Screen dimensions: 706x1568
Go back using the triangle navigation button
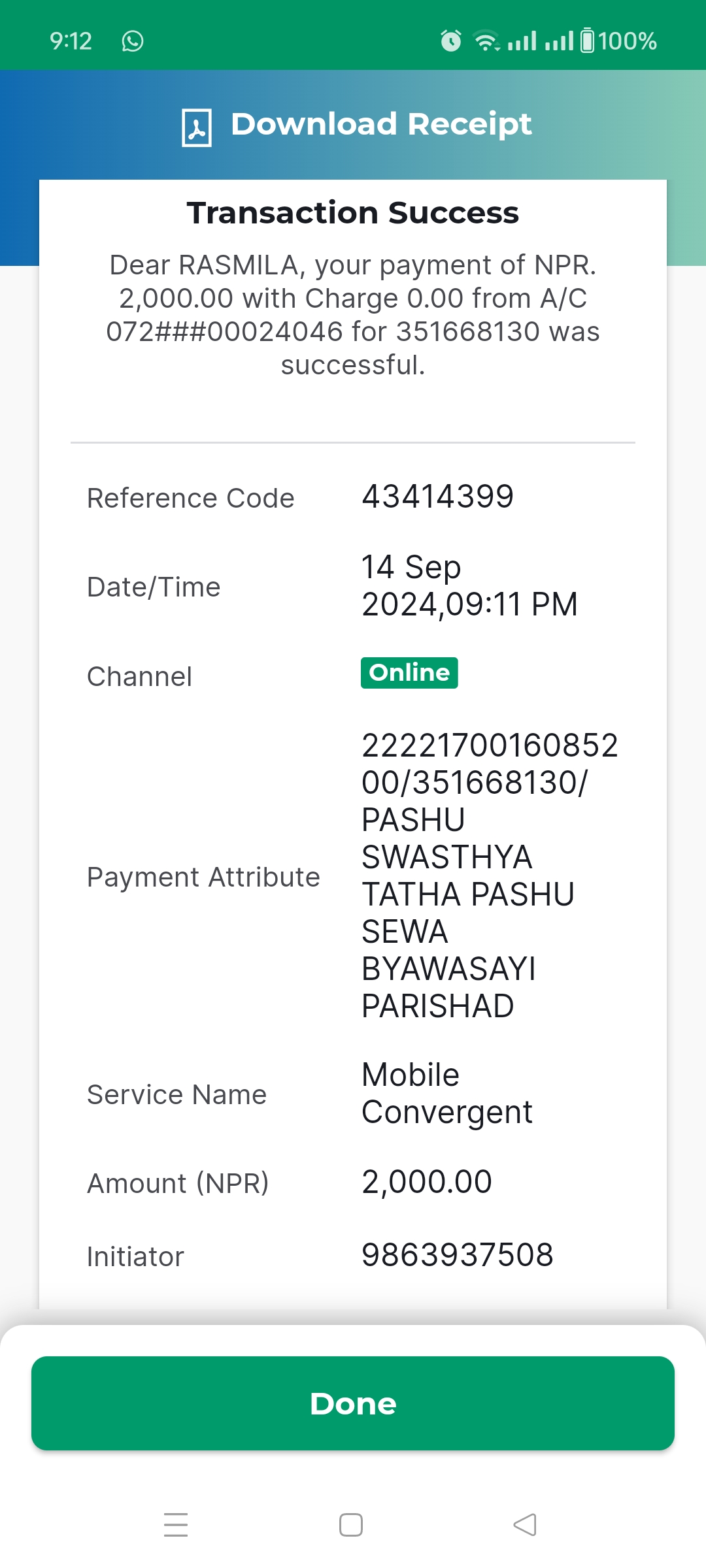tap(525, 1525)
